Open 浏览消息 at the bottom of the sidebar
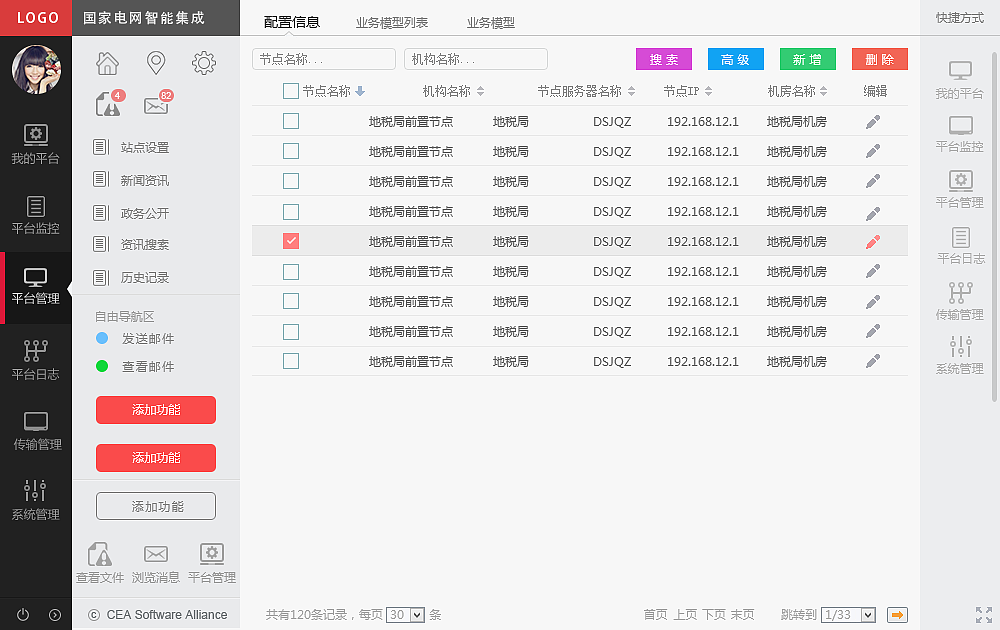 [x=155, y=560]
